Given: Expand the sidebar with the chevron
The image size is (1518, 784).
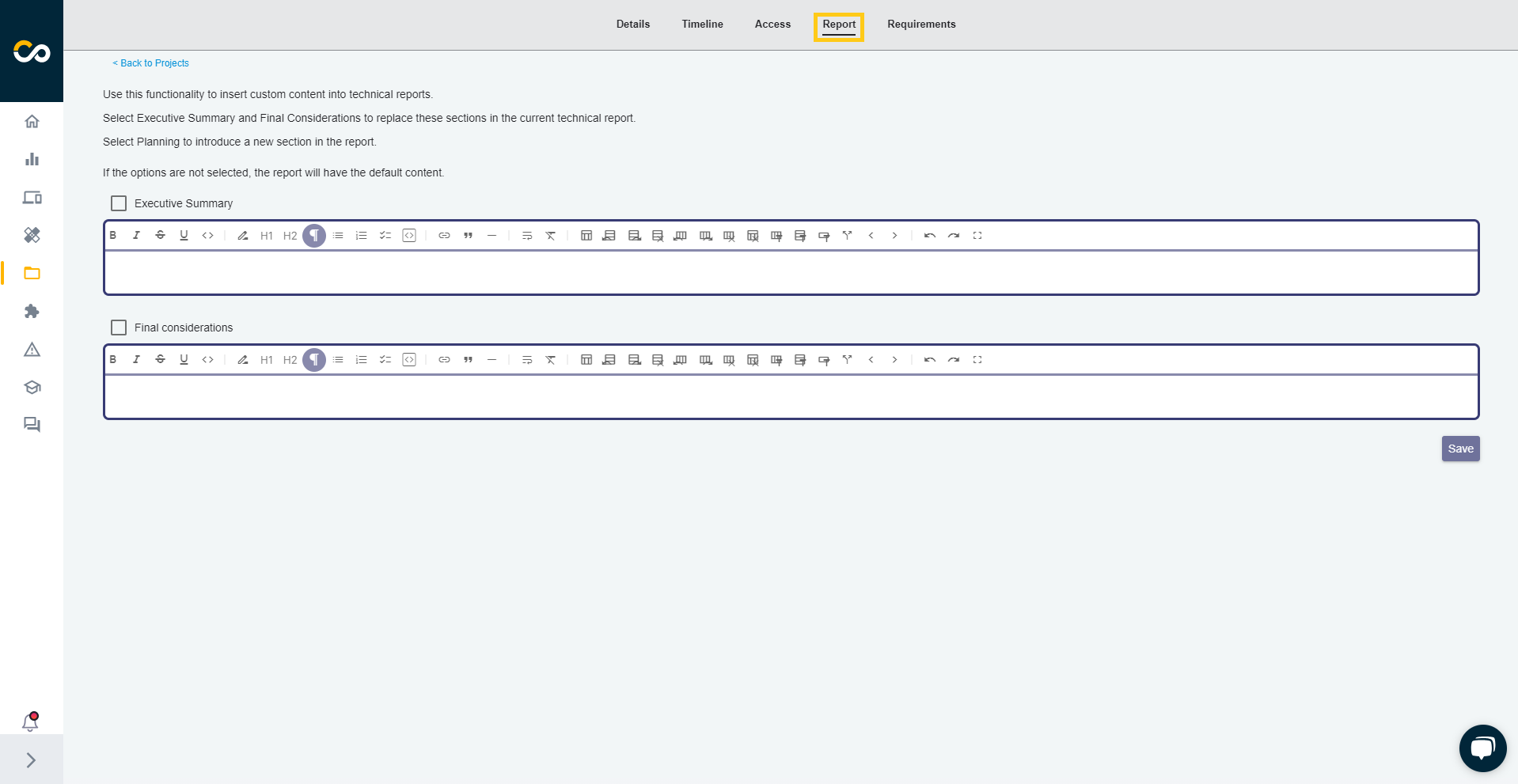Looking at the screenshot, I should pos(31,760).
